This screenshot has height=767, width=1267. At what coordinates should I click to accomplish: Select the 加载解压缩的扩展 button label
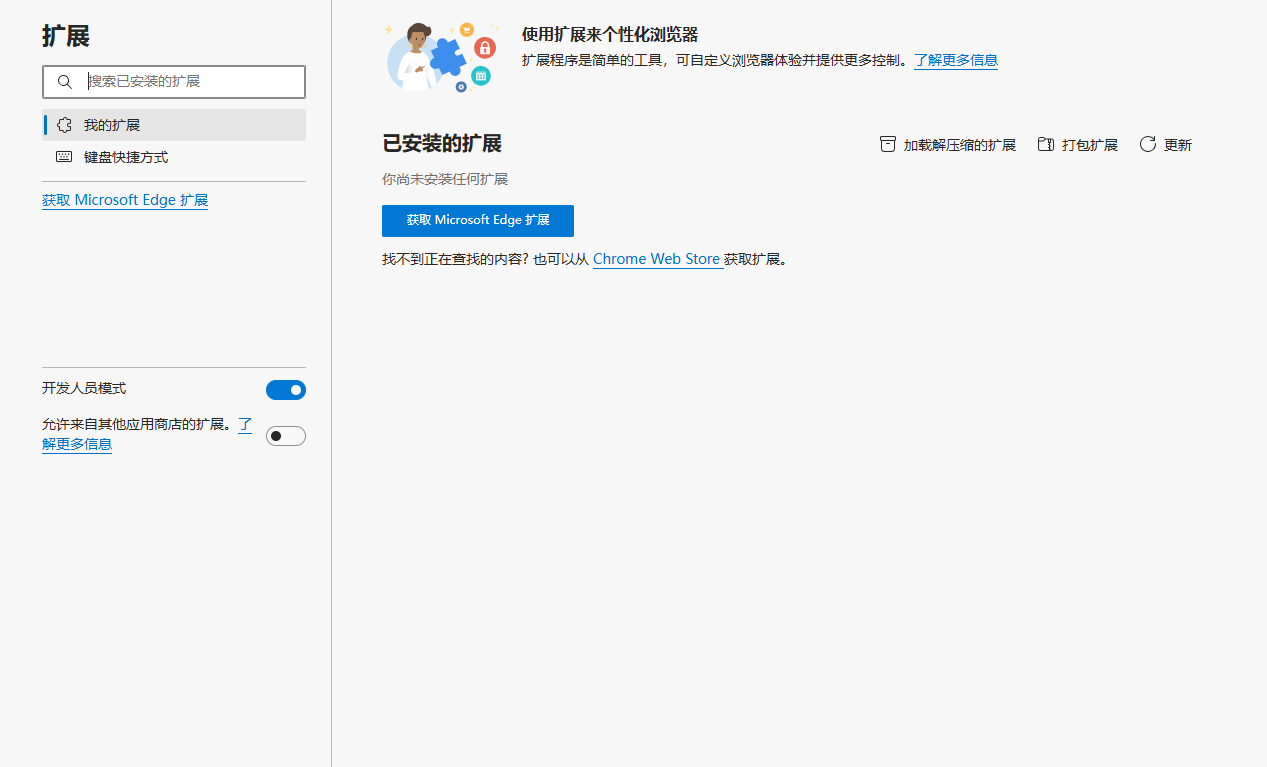coord(960,145)
